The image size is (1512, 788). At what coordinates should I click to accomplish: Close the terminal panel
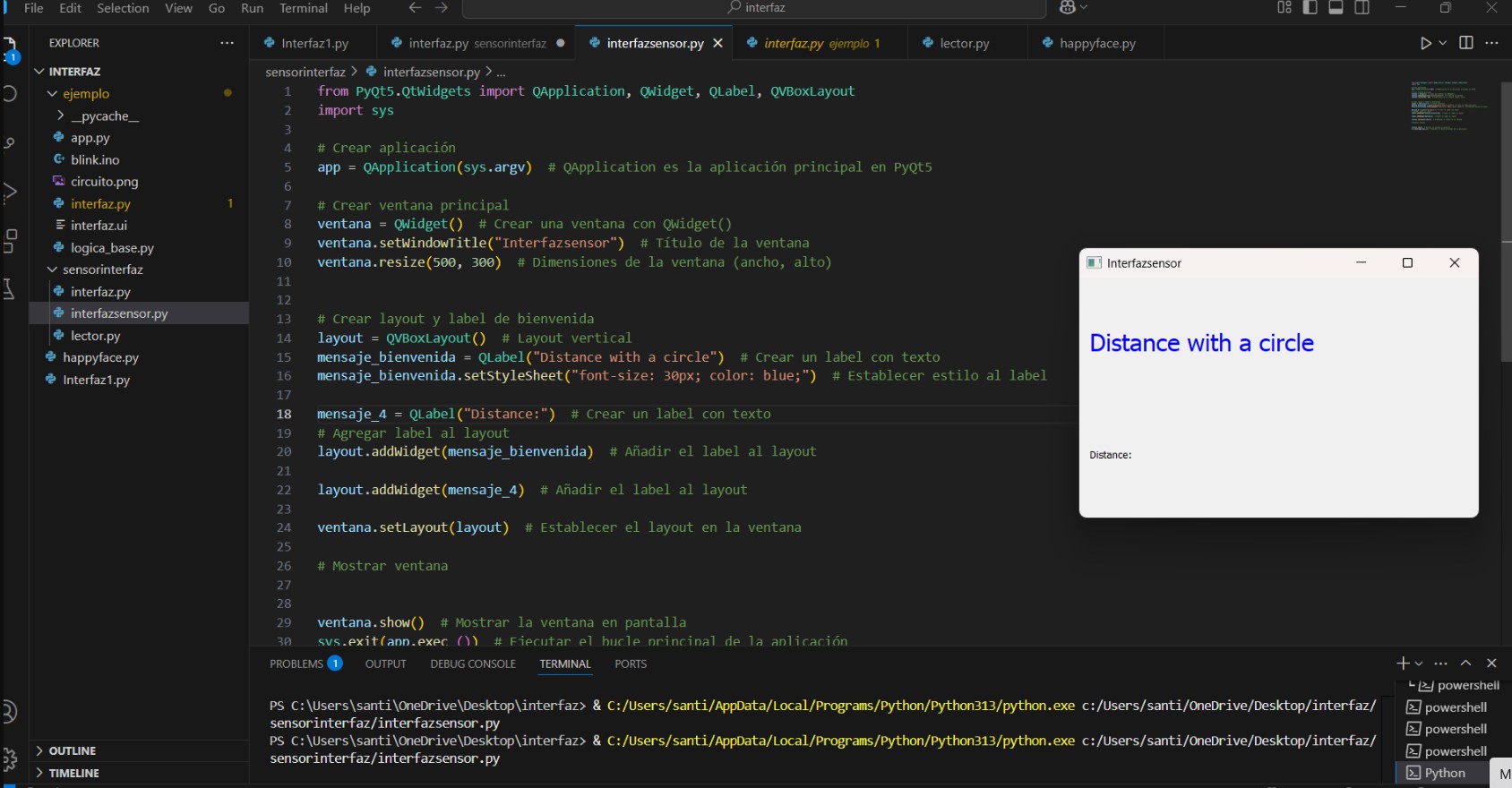1491,664
